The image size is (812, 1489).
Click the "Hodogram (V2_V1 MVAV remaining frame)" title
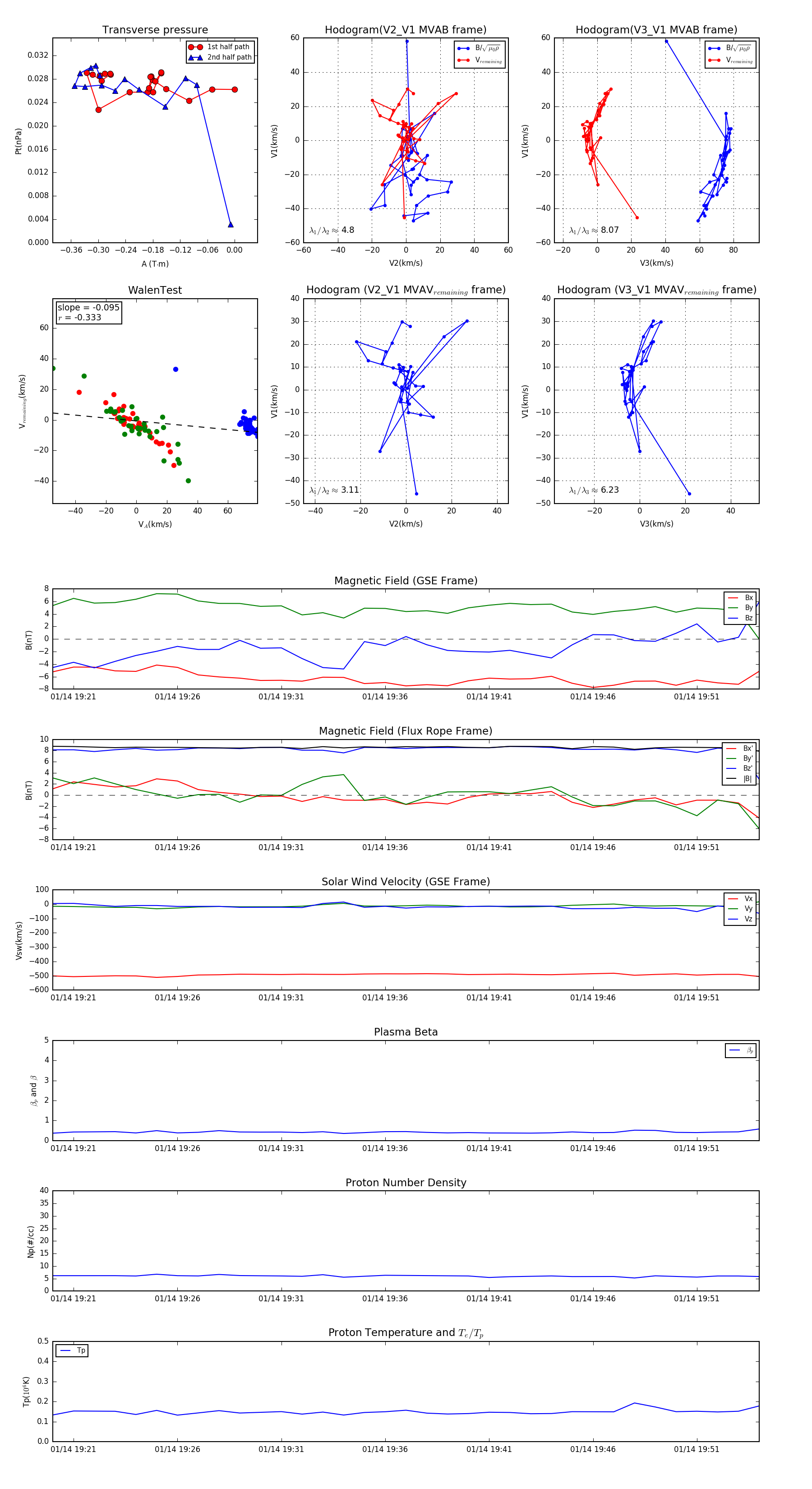pos(406,290)
